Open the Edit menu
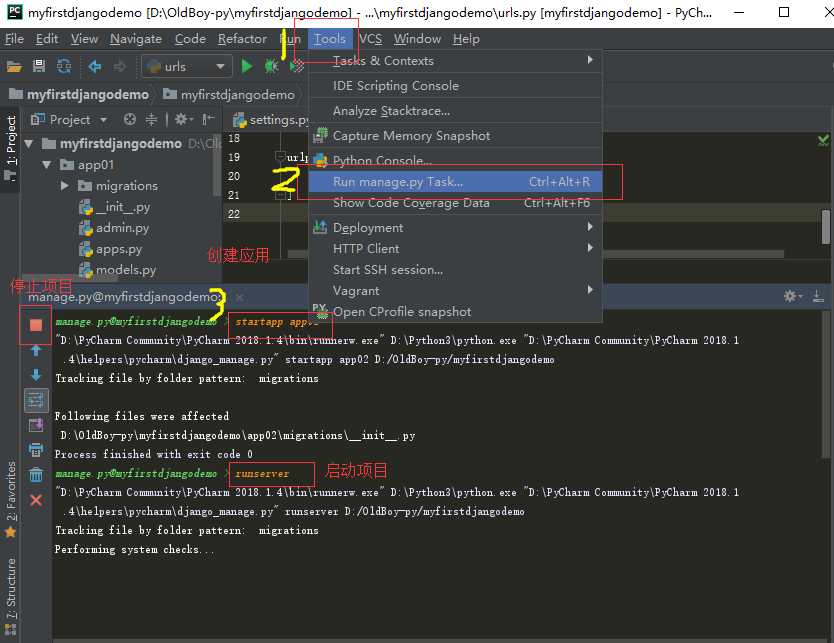This screenshot has width=834, height=643. [x=47, y=39]
